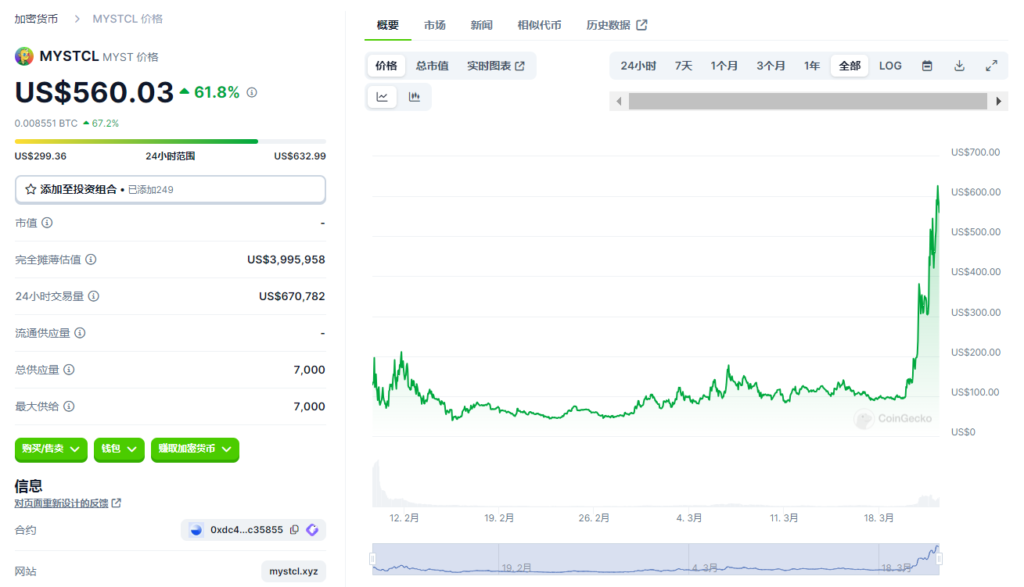Click the US$670,782 volume value
Screen dimensions: 1024x587
coord(292,296)
